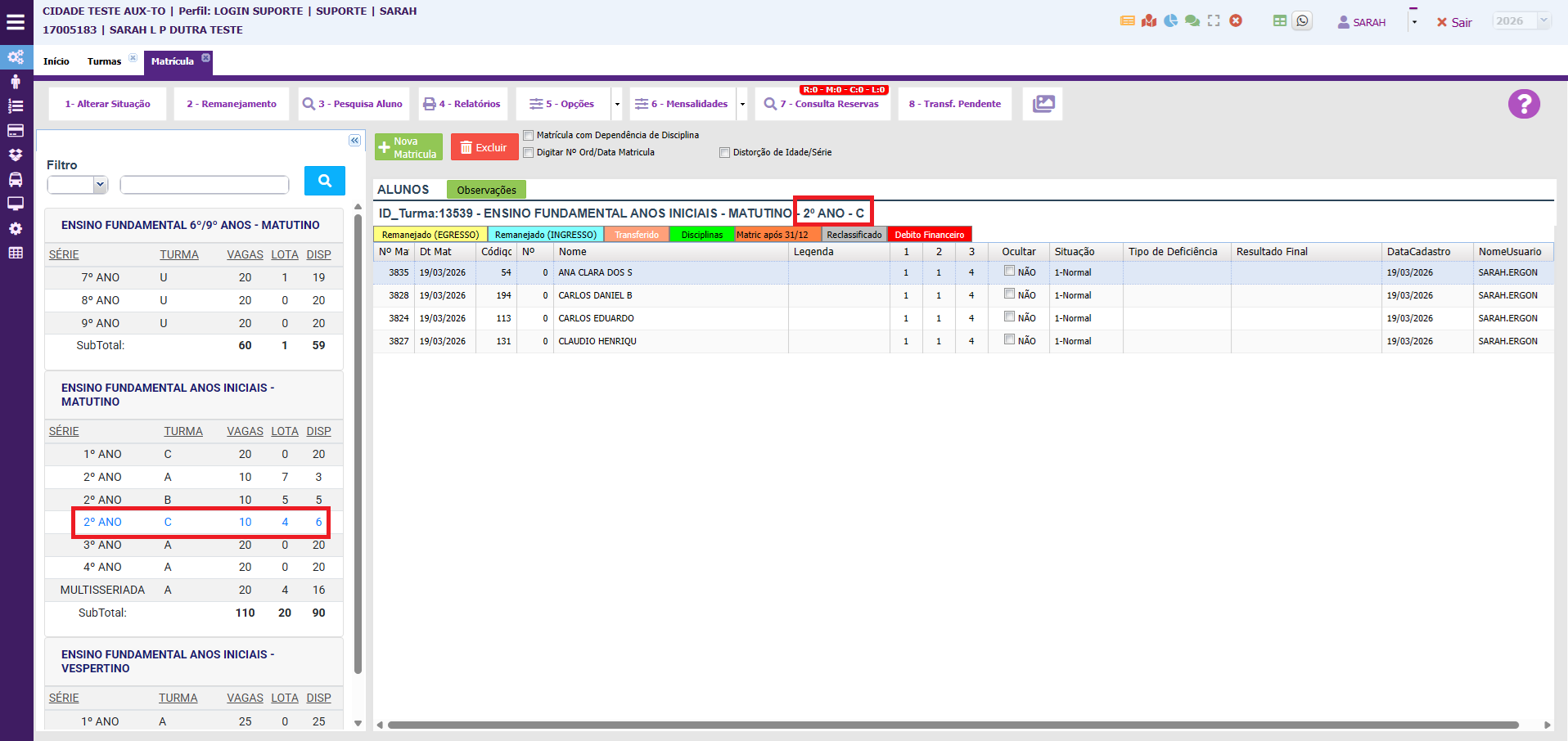The height and width of the screenshot is (741, 1568).
Task: Click the Debito Financeiro red legend swatch
Action: [x=929, y=235]
